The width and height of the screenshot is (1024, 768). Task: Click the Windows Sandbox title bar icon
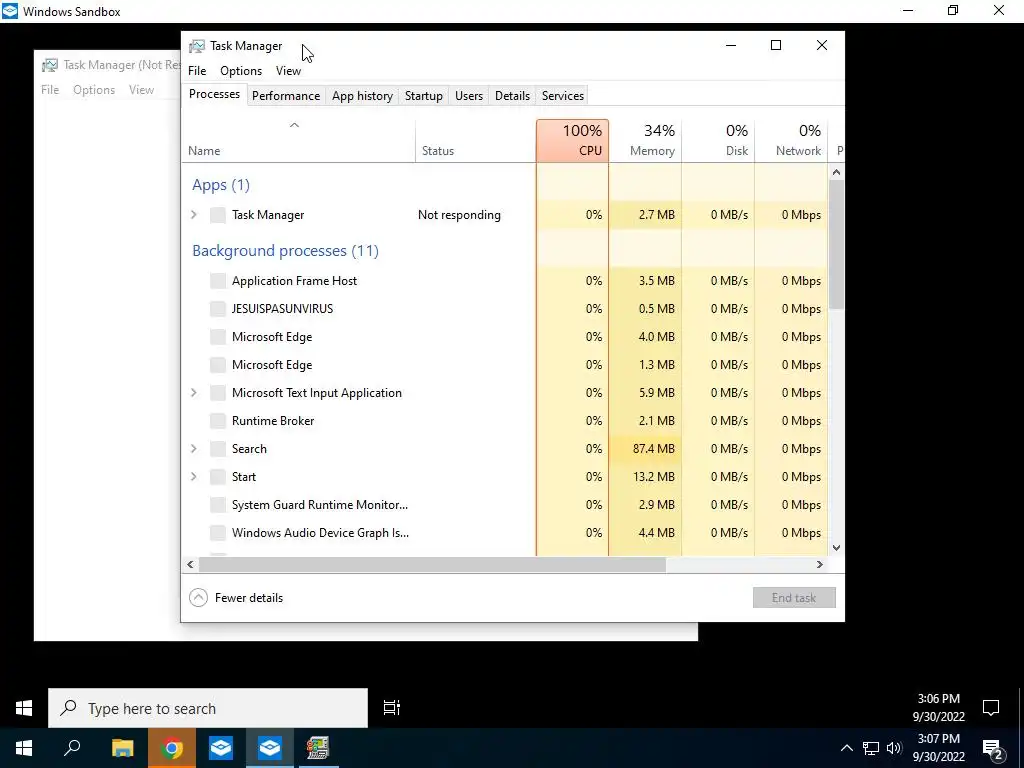[x=10, y=11]
